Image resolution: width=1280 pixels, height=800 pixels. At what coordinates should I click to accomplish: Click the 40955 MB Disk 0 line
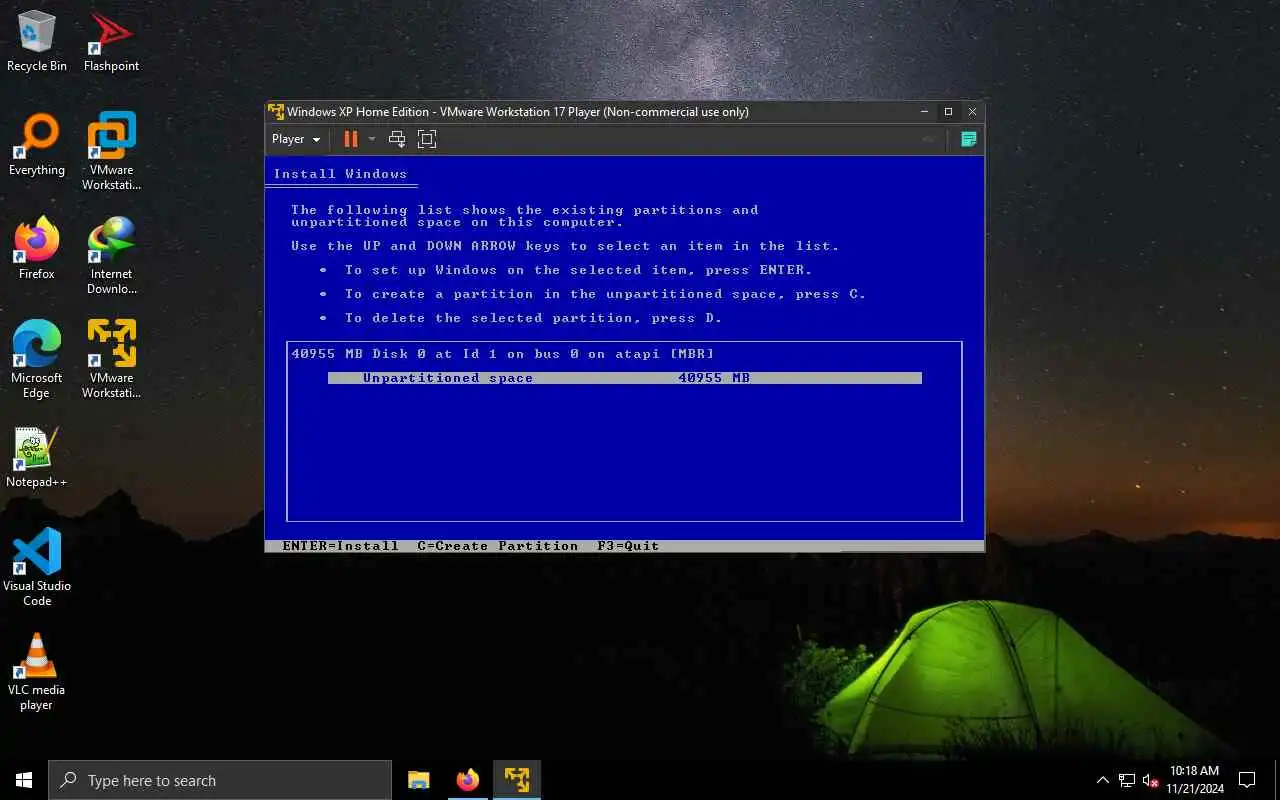(x=503, y=354)
